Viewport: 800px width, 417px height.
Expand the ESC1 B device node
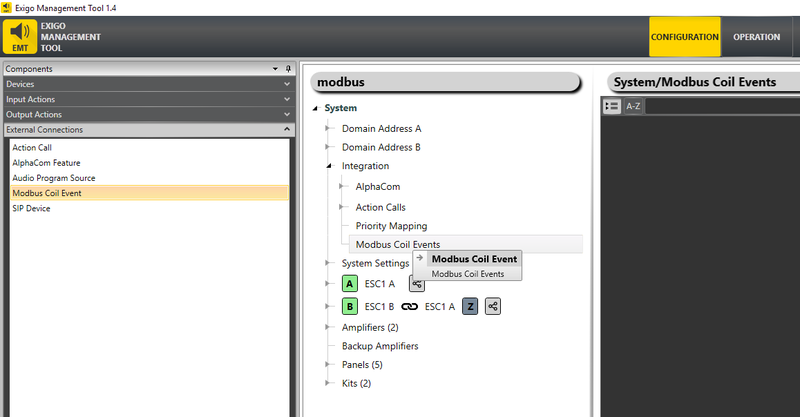pyautogui.click(x=328, y=306)
